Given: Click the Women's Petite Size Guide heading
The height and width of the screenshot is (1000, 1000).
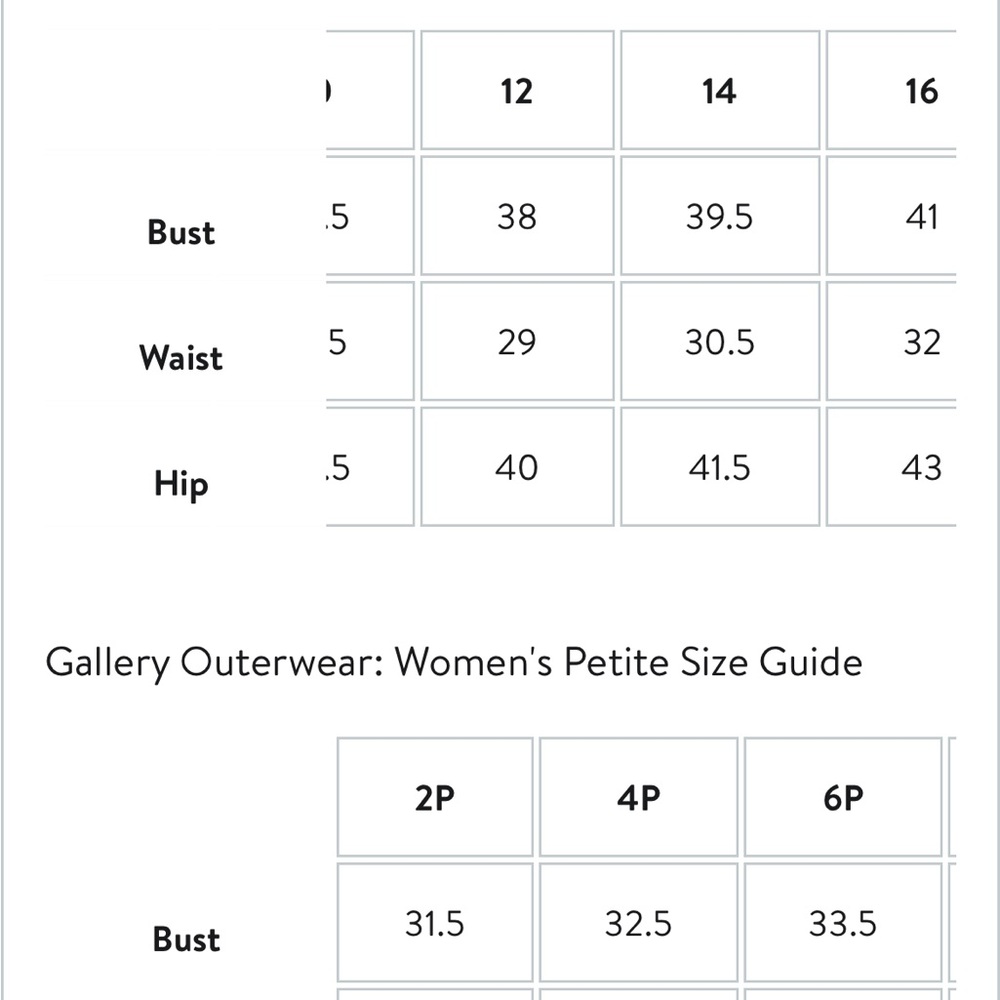Looking at the screenshot, I should pyautogui.click(x=454, y=663).
